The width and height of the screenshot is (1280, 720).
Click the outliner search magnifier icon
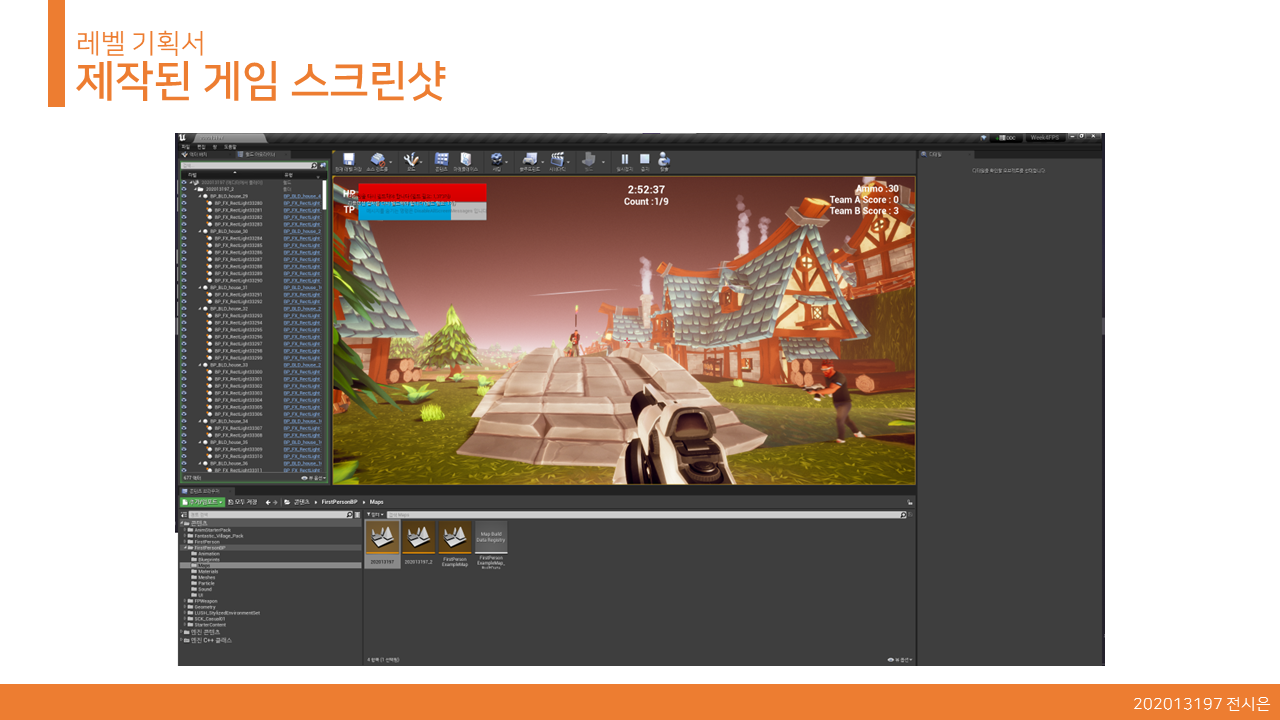tap(313, 165)
